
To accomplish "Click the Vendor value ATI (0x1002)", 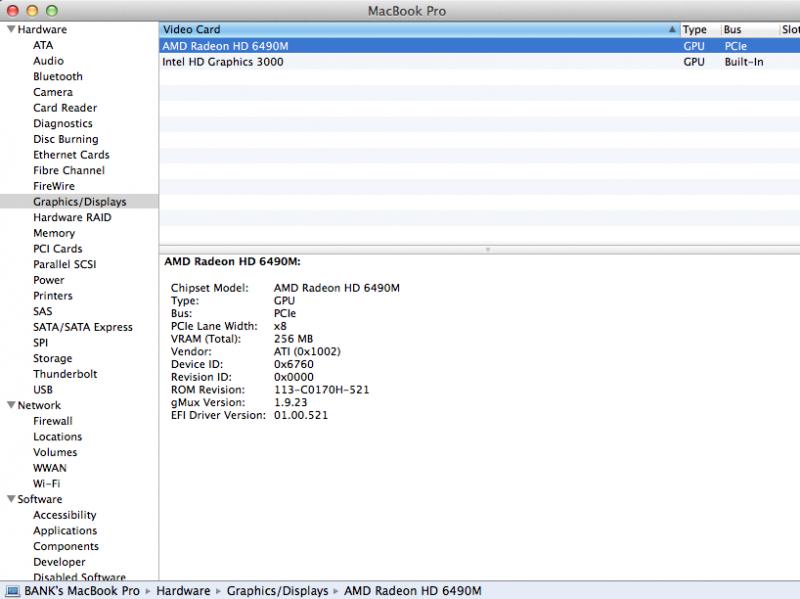I will [307, 352].
